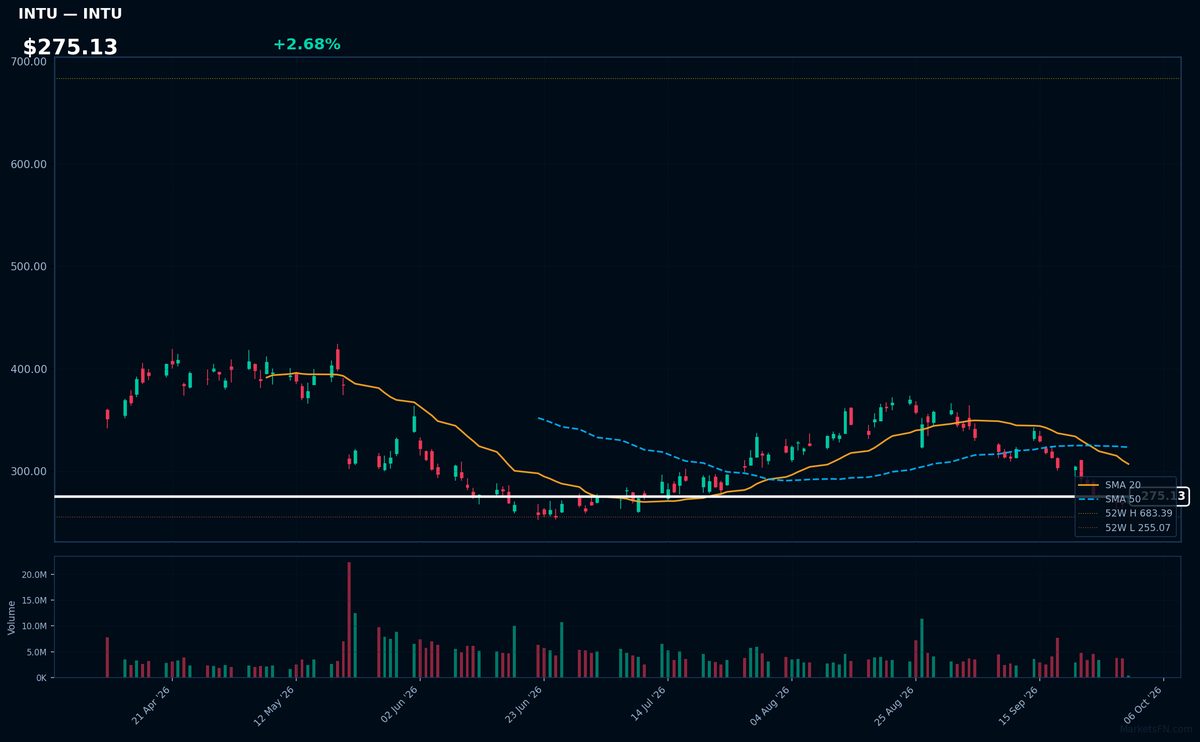Click the tallest red volume bar
Image resolution: width=1200 pixels, height=742 pixels.
tap(349, 620)
